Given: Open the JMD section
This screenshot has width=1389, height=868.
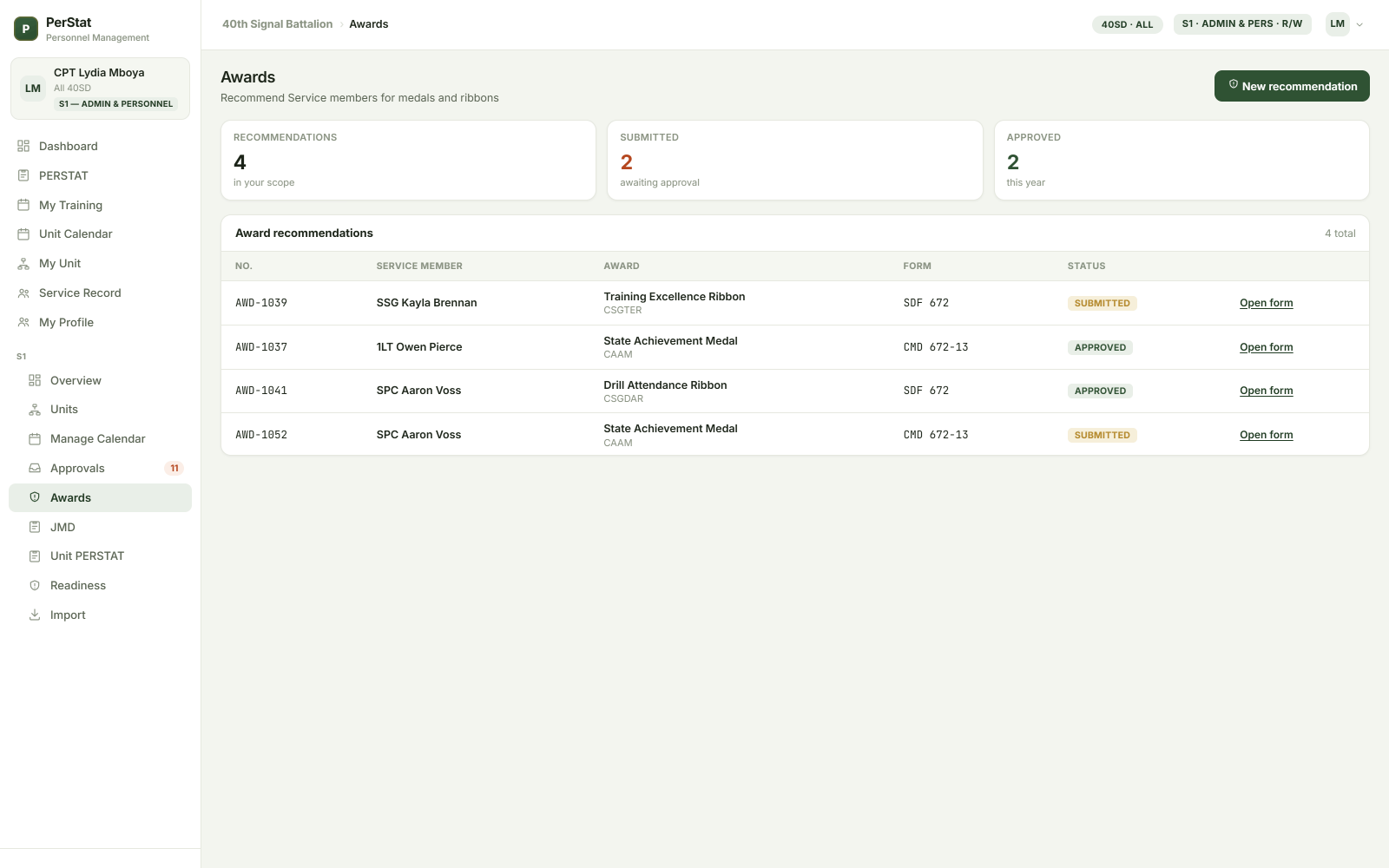Looking at the screenshot, I should tap(100, 527).
